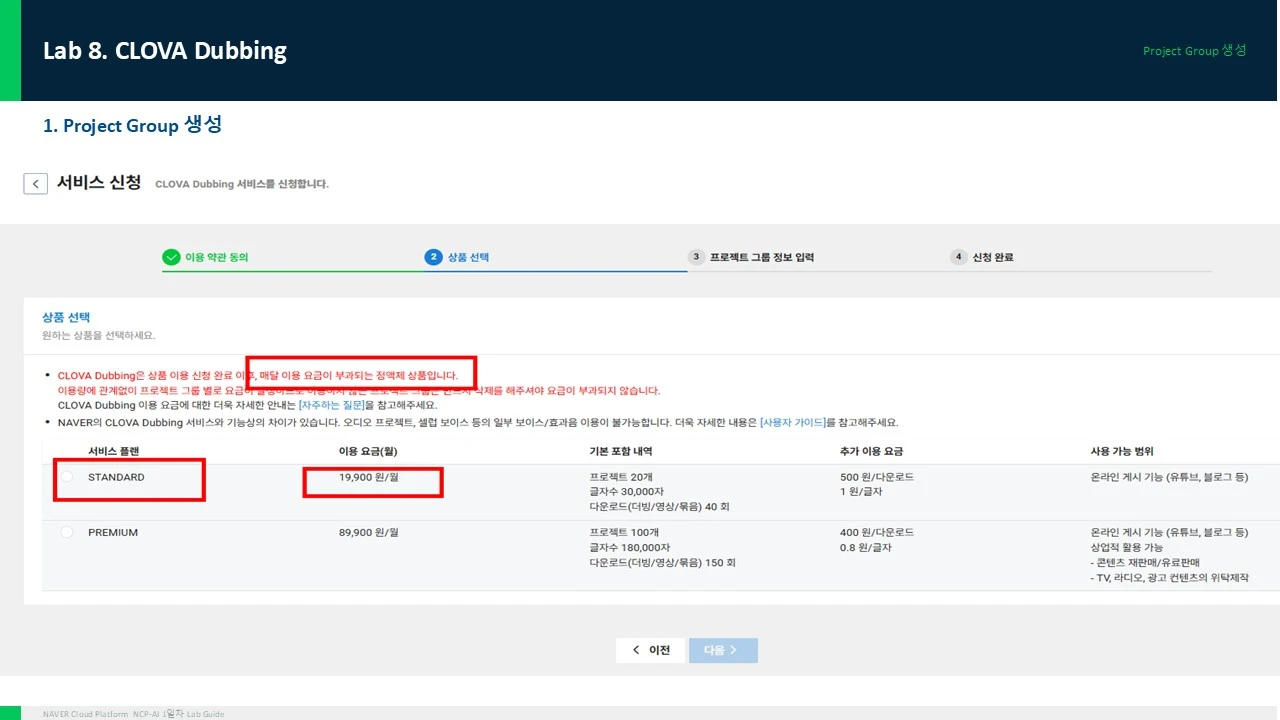Click the green Project Group 생성 header label
This screenshot has width=1280, height=720.
pos(1195,50)
